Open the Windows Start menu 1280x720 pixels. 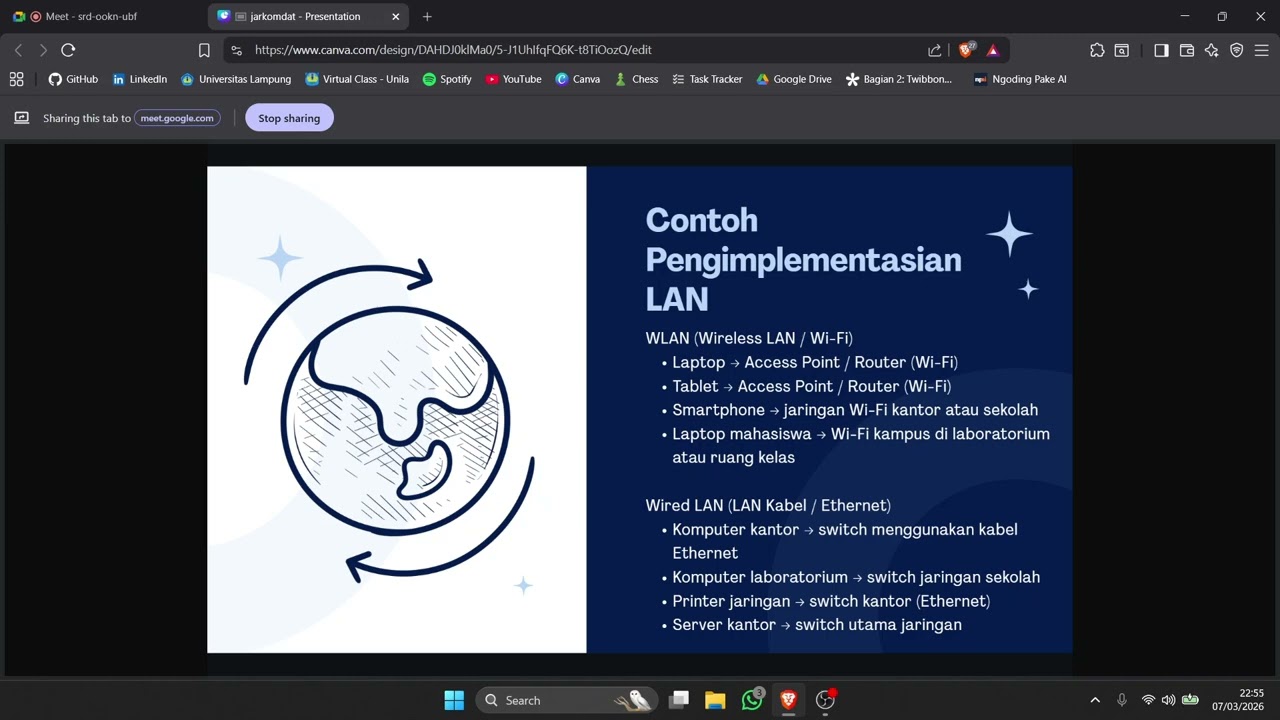[454, 700]
